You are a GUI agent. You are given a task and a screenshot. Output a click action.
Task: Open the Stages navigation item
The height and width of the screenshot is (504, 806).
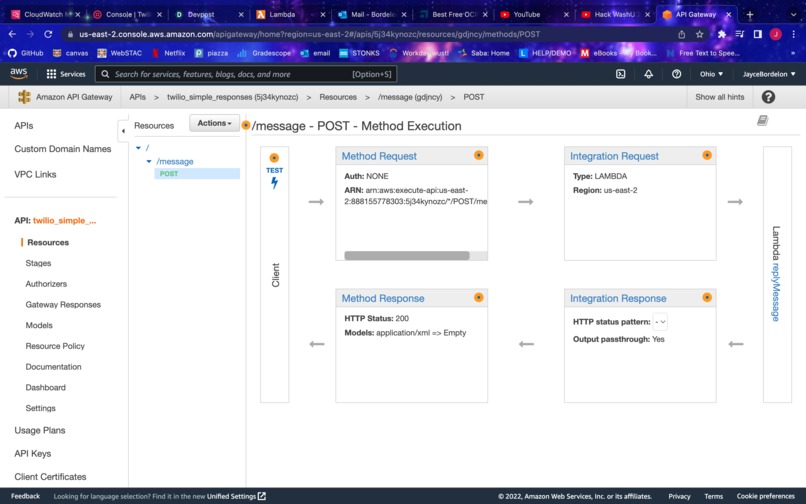click(x=38, y=263)
